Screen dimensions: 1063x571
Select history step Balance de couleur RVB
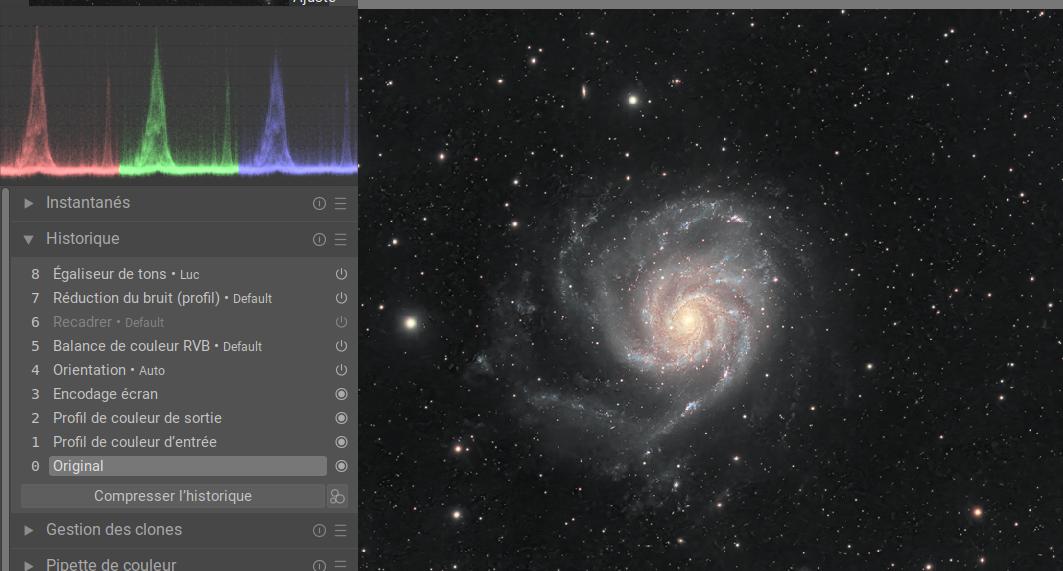188,346
